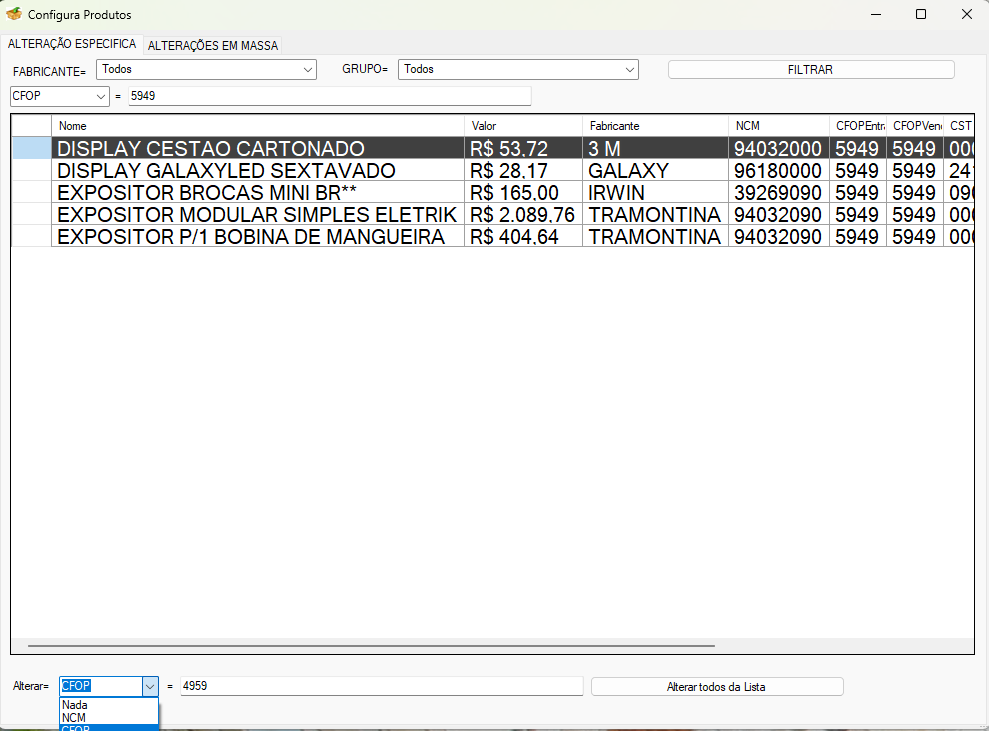Screen dimensions: 989x731
Task: Click the value cell R$ 53,72
Action: (x=523, y=148)
